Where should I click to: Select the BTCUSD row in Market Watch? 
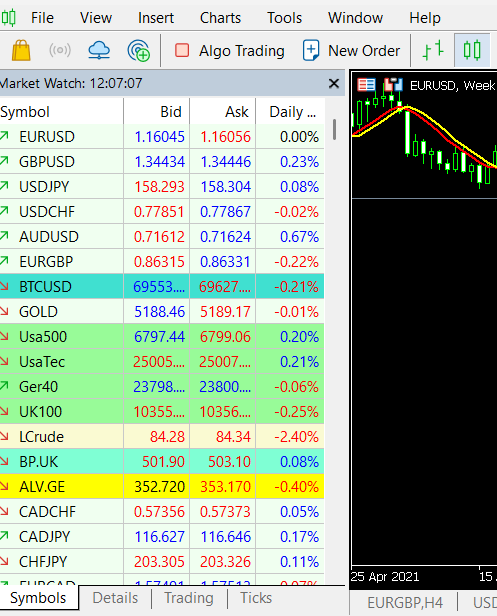point(162,287)
